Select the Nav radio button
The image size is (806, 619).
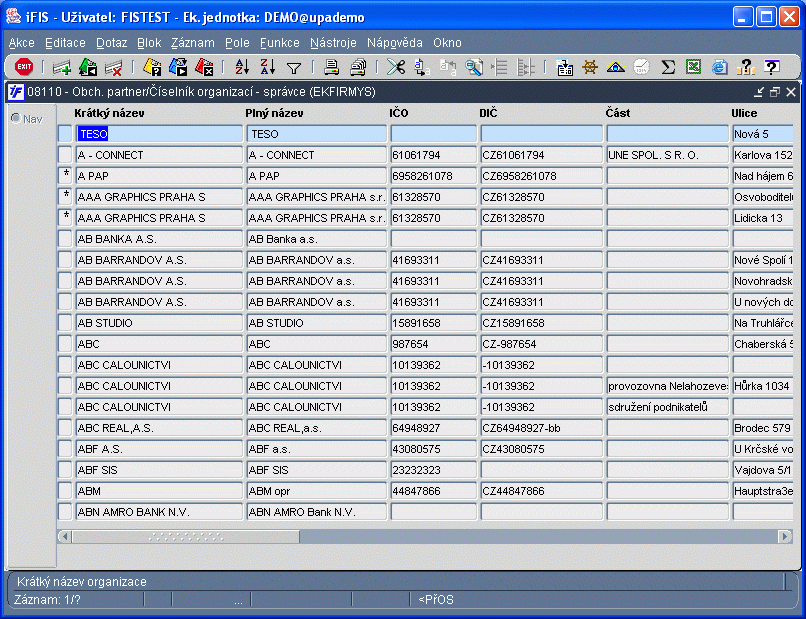[x=16, y=118]
